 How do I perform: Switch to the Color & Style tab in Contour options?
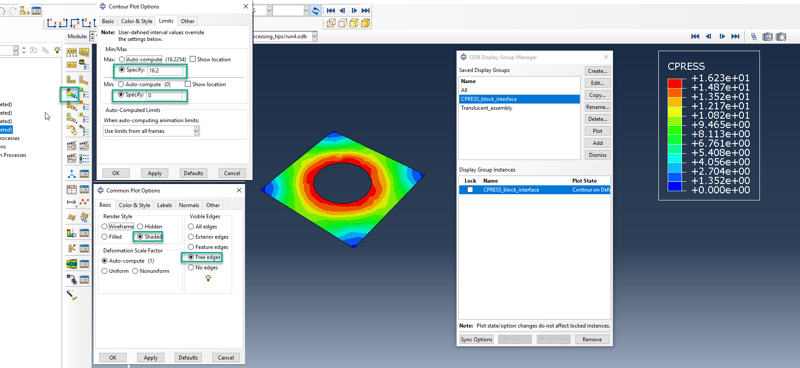[136, 21]
